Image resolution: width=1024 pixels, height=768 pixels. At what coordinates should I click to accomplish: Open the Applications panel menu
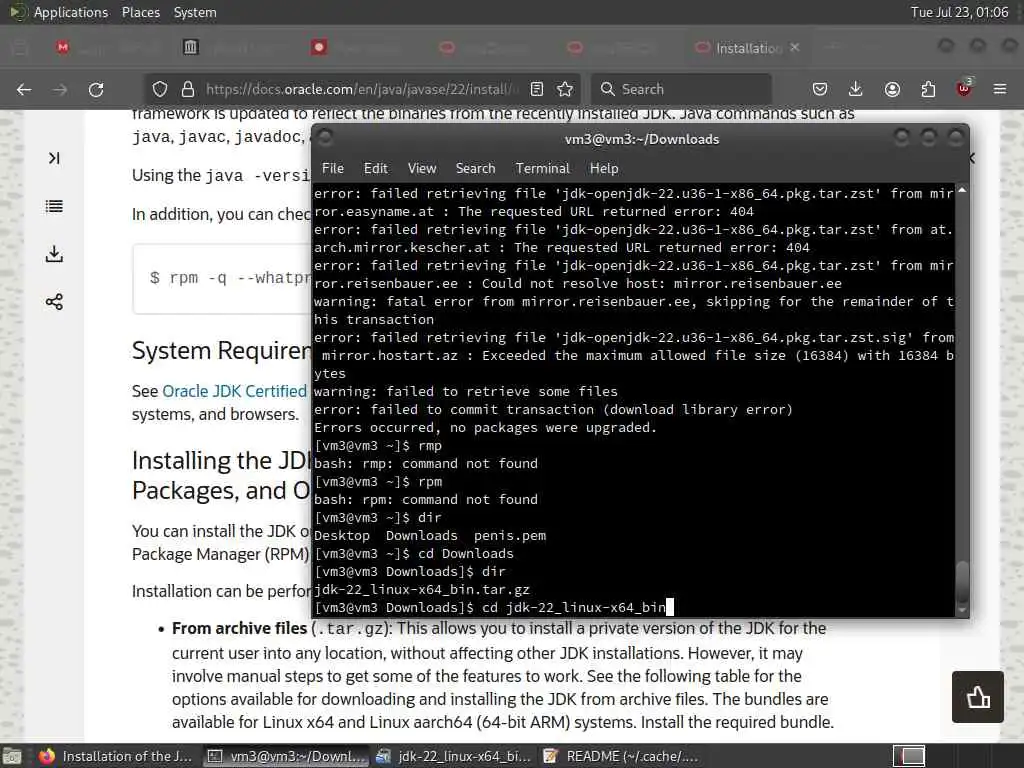tap(71, 12)
